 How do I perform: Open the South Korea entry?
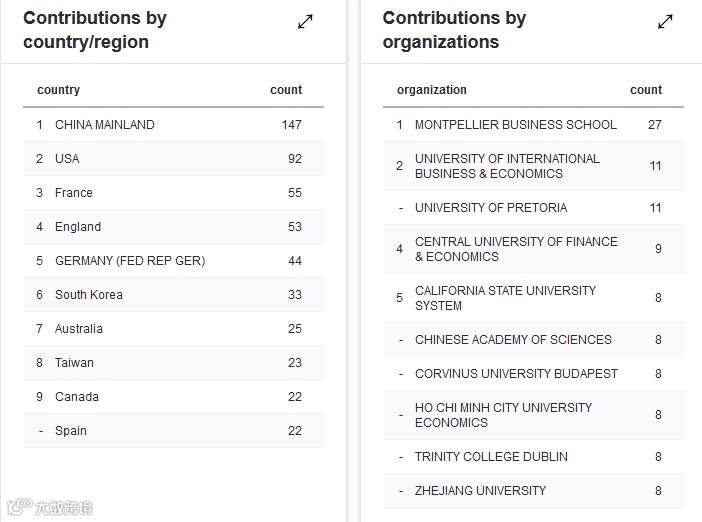click(x=88, y=295)
